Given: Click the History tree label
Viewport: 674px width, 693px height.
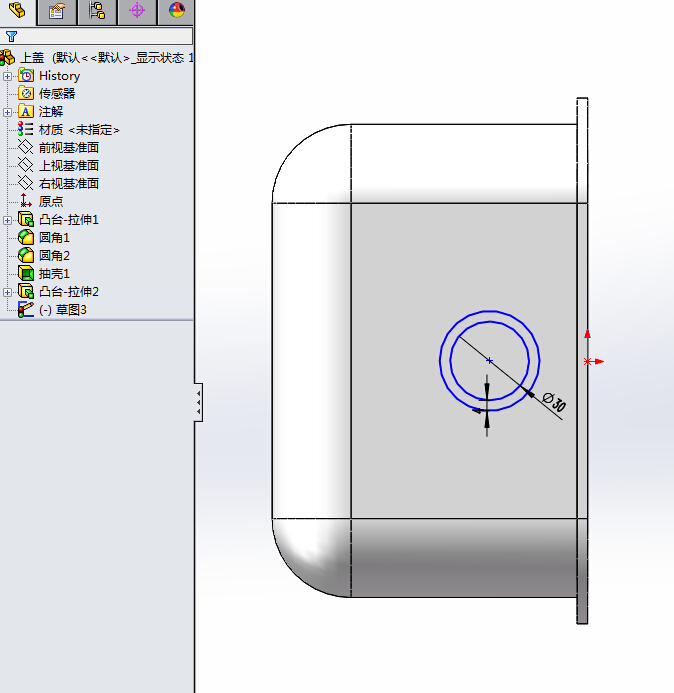Looking at the screenshot, I should (x=59, y=76).
